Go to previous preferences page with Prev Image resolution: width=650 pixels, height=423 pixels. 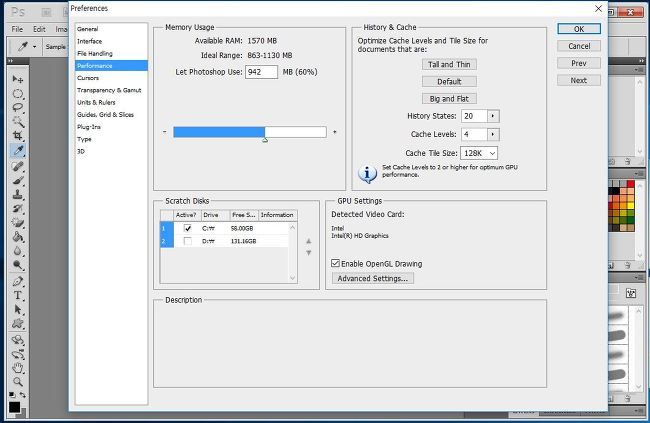(579, 63)
